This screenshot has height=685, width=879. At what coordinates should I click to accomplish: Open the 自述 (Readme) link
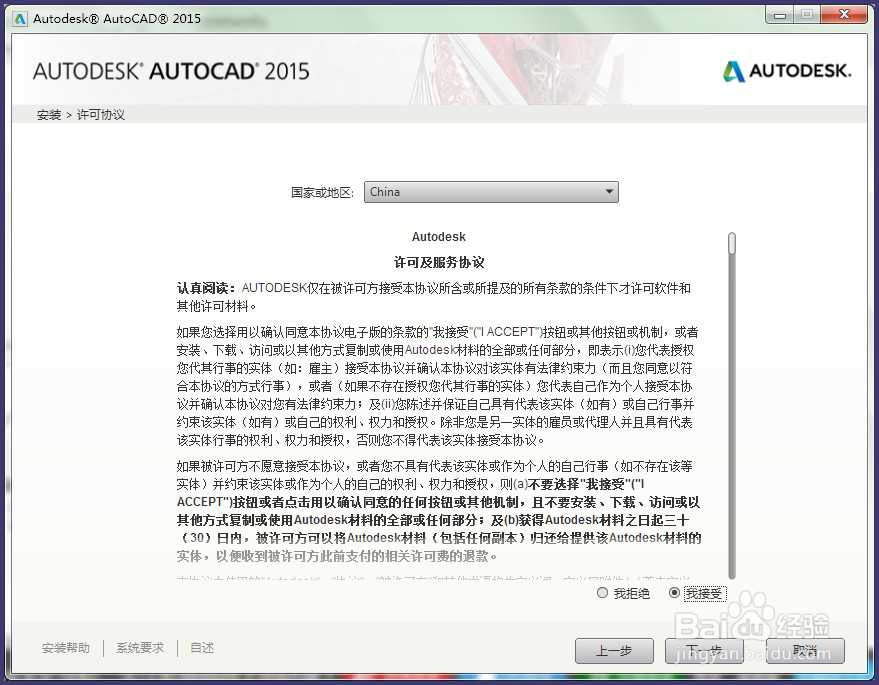[x=201, y=648]
